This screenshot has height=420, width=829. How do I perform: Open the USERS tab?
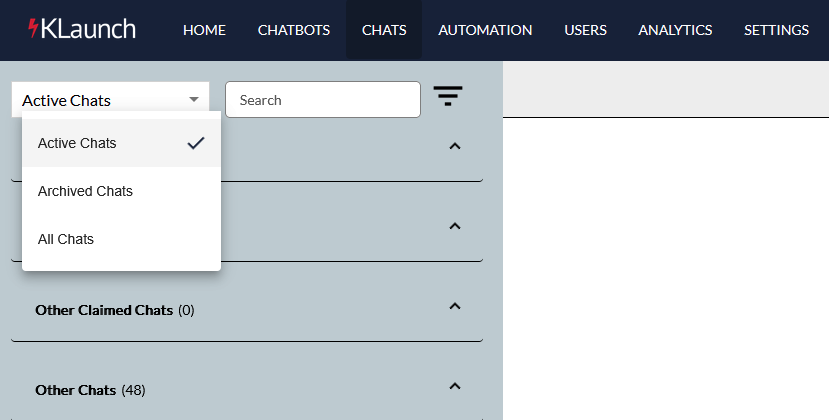pyautogui.click(x=585, y=30)
